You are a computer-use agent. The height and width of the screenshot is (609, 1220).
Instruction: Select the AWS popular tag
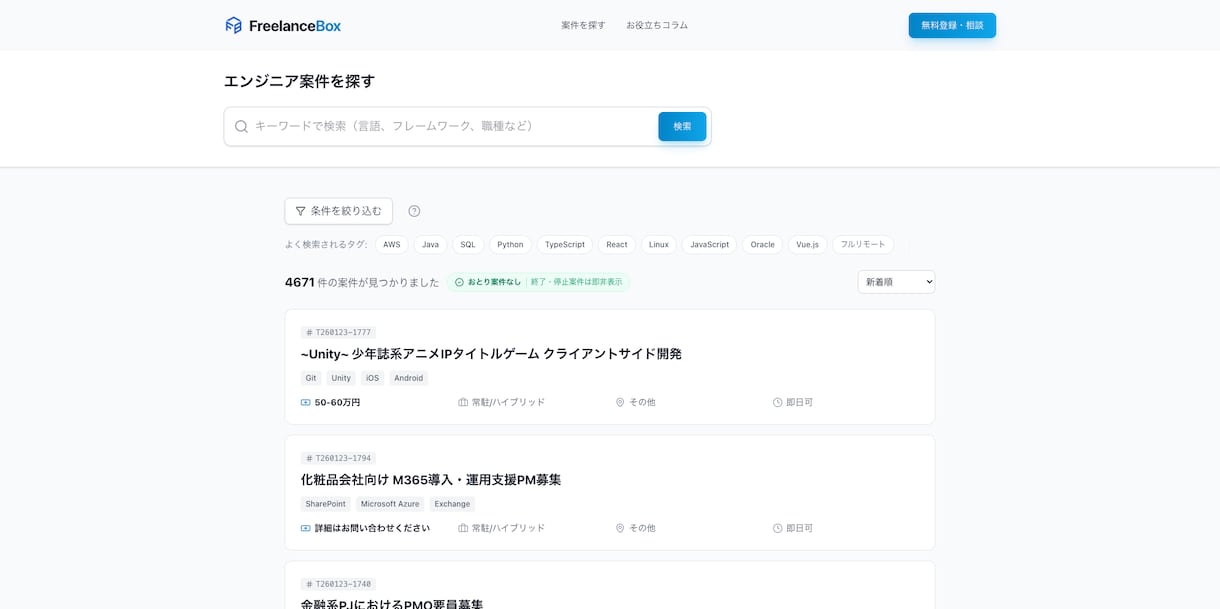click(392, 245)
